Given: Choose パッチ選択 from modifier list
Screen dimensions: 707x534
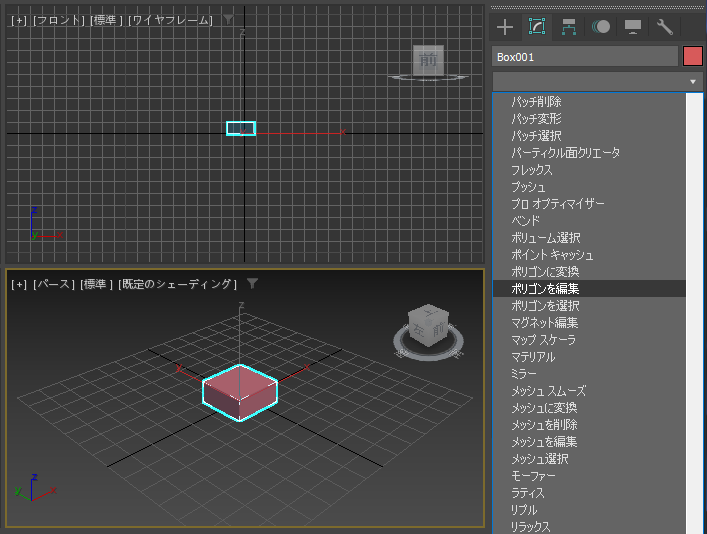Looking at the screenshot, I should [x=589, y=136].
